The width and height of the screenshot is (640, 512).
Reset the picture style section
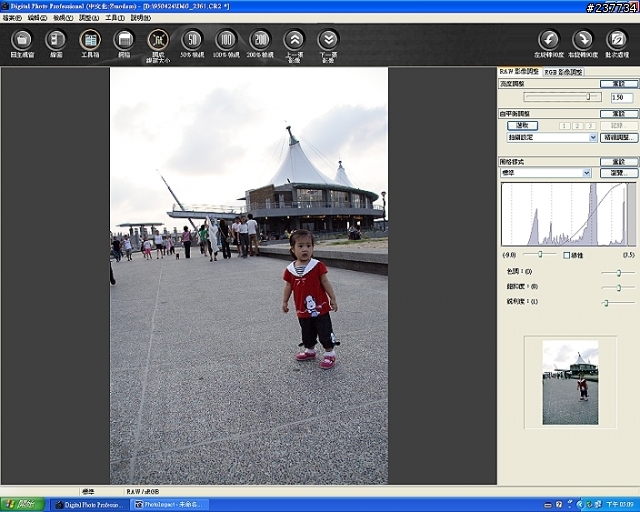click(619, 162)
